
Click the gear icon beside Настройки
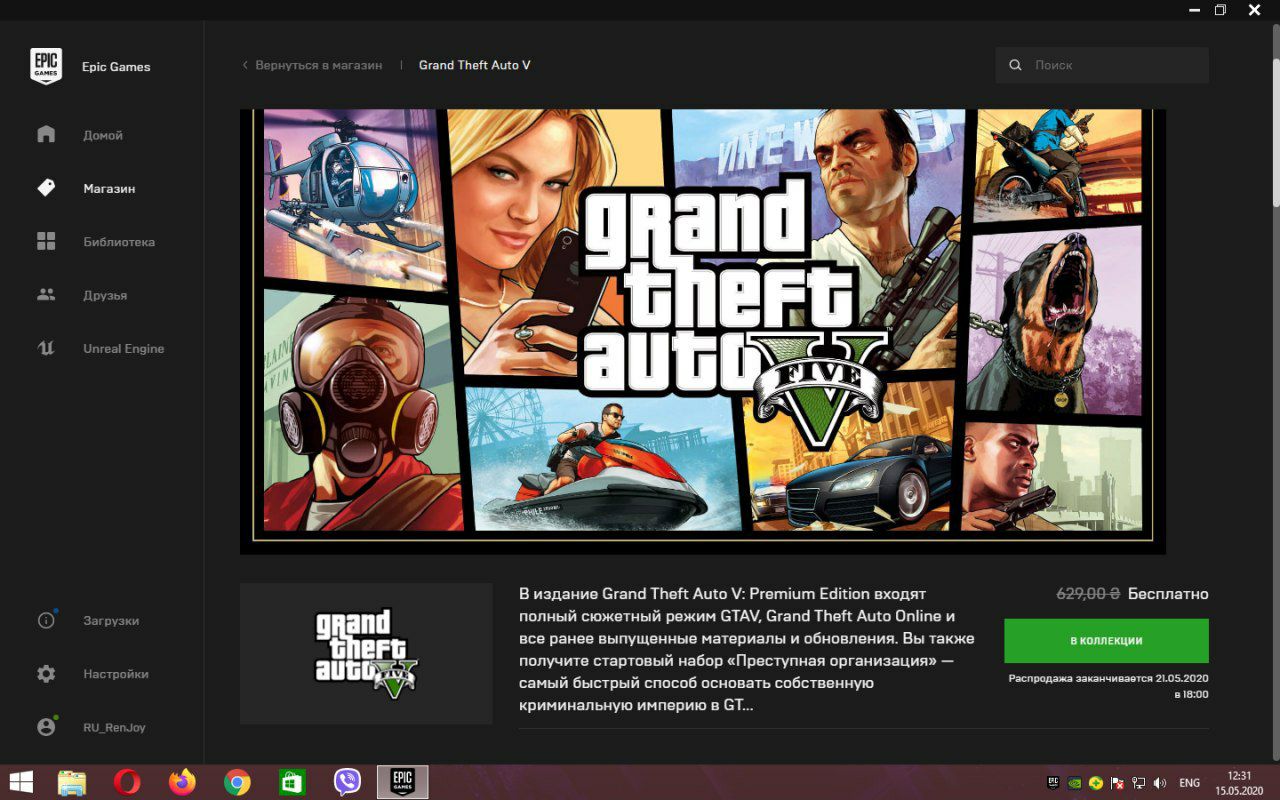coord(46,674)
